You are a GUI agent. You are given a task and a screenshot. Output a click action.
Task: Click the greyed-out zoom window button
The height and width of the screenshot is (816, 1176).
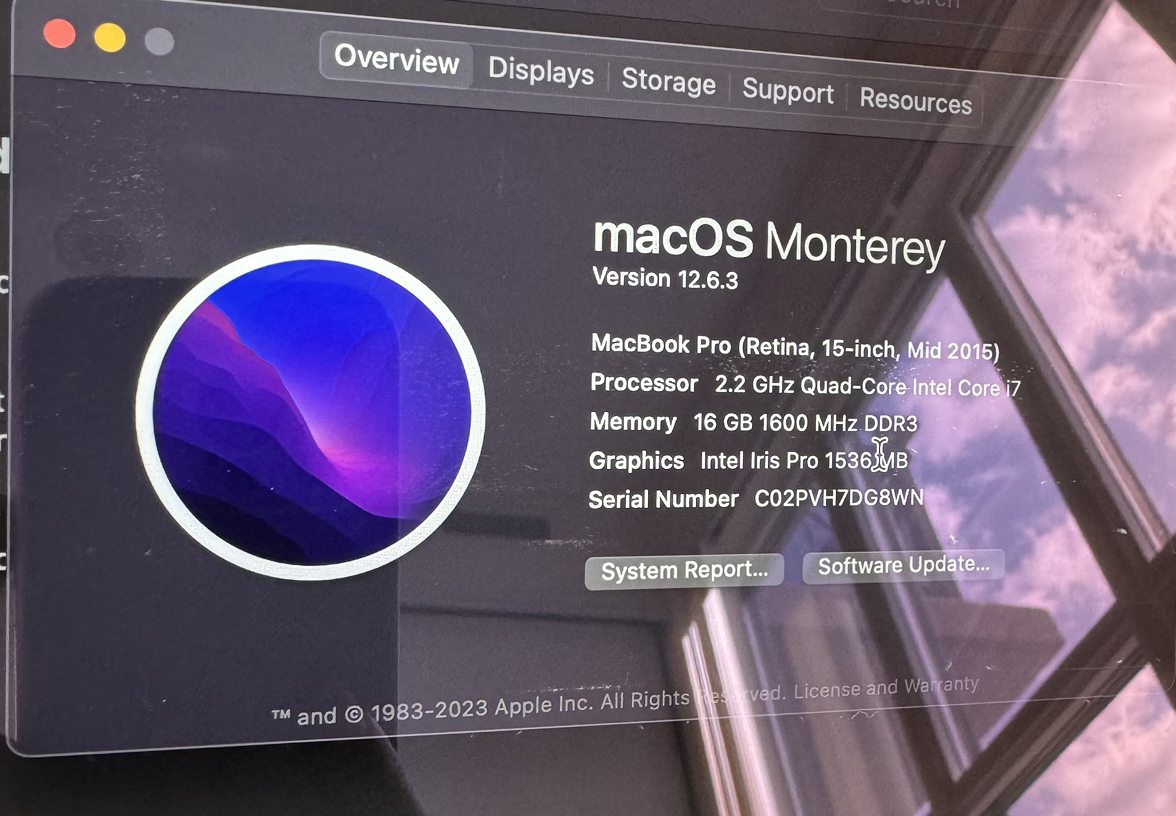click(x=159, y=41)
